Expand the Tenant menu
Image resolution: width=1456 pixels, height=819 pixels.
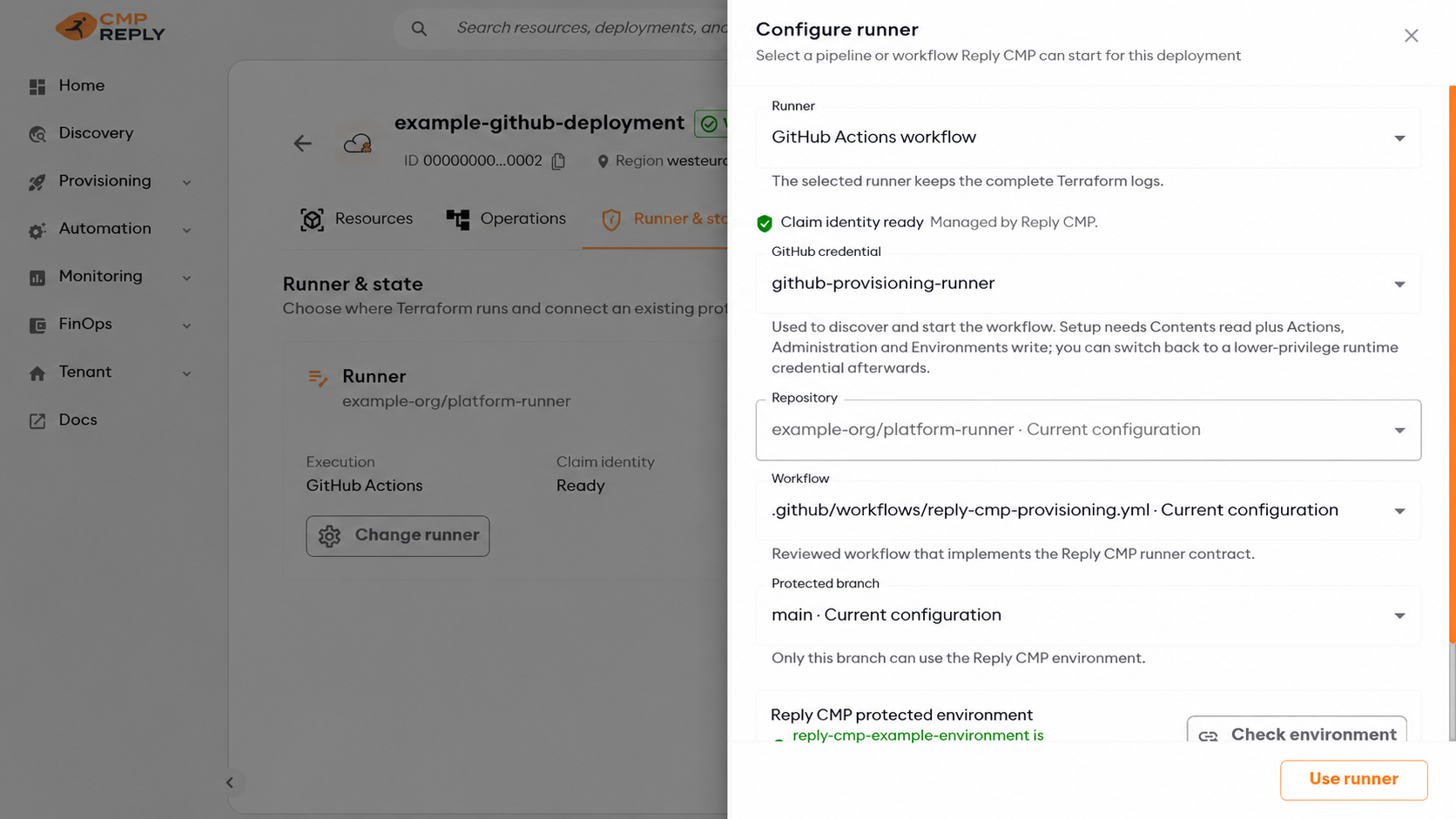(x=186, y=373)
